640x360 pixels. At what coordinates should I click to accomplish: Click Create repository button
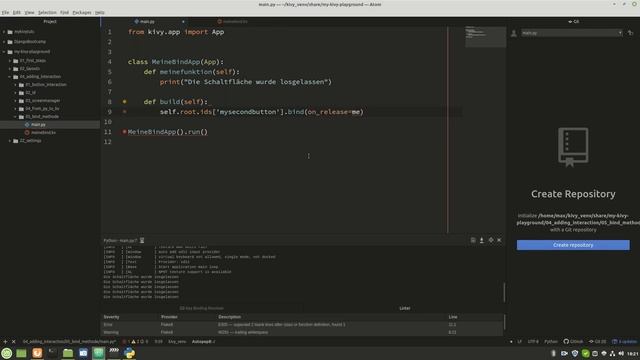(573, 245)
